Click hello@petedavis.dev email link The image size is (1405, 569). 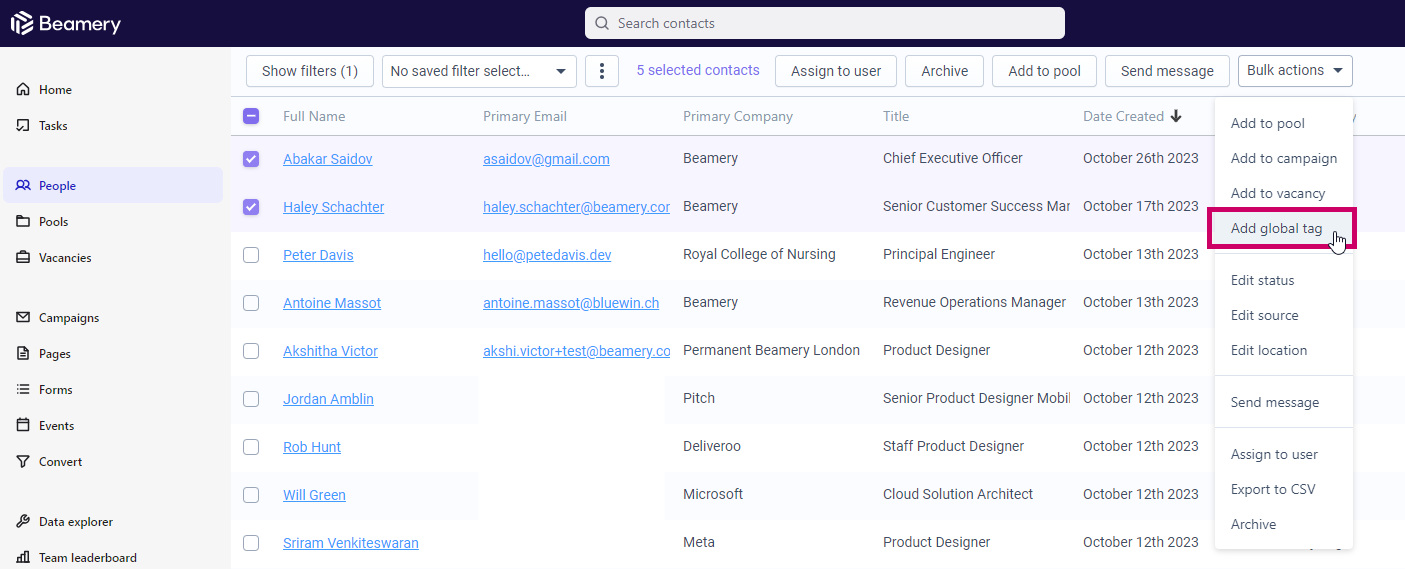547,255
